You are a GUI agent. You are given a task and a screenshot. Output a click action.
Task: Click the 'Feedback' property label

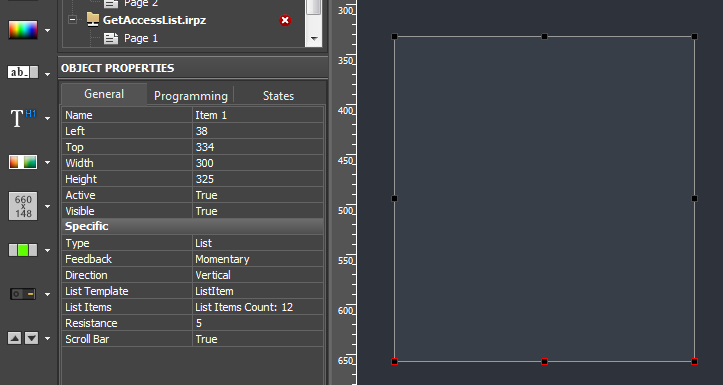(89, 259)
